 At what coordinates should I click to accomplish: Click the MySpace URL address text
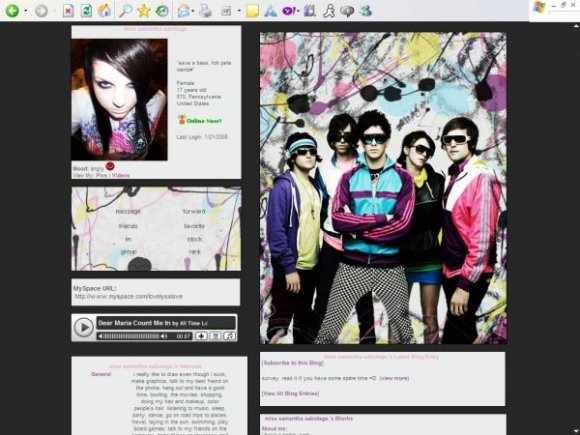(128, 297)
